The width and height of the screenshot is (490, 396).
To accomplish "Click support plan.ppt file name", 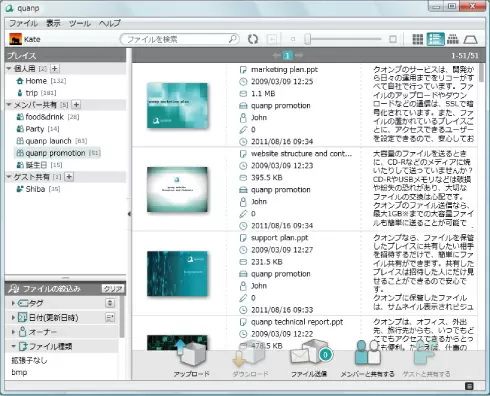I will pos(279,238).
